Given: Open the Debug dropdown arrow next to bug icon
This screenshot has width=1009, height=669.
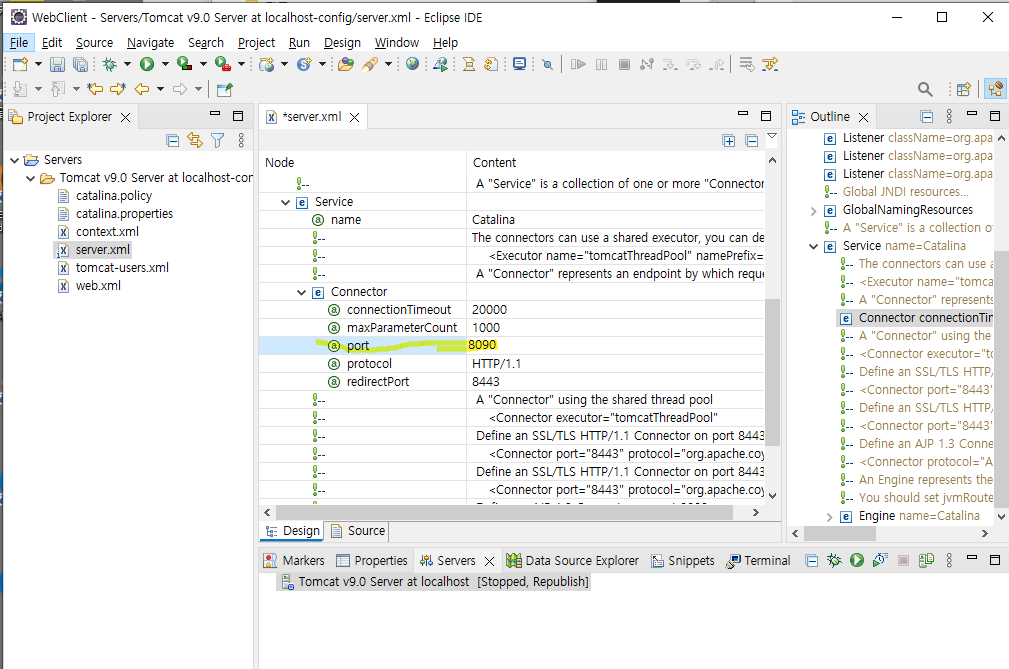Looking at the screenshot, I should coord(127,64).
